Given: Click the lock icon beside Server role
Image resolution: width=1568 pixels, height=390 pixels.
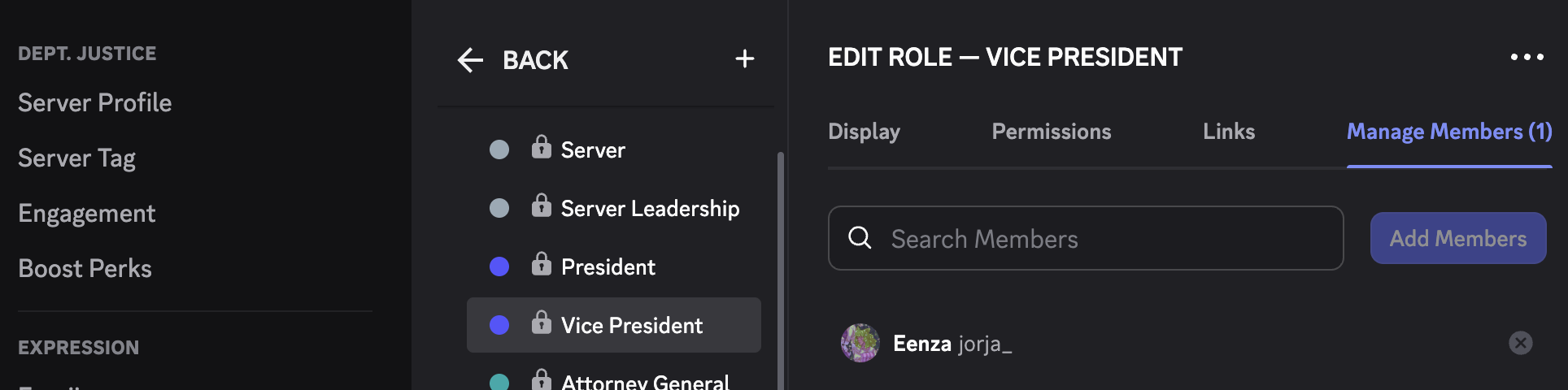Looking at the screenshot, I should pyautogui.click(x=541, y=147).
